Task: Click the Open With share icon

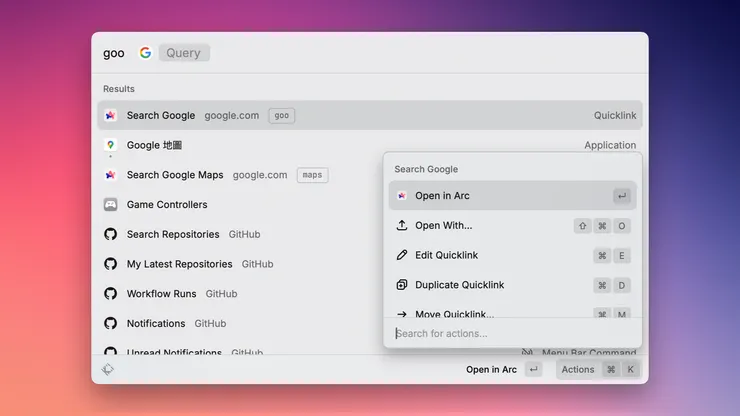Action: (x=402, y=226)
